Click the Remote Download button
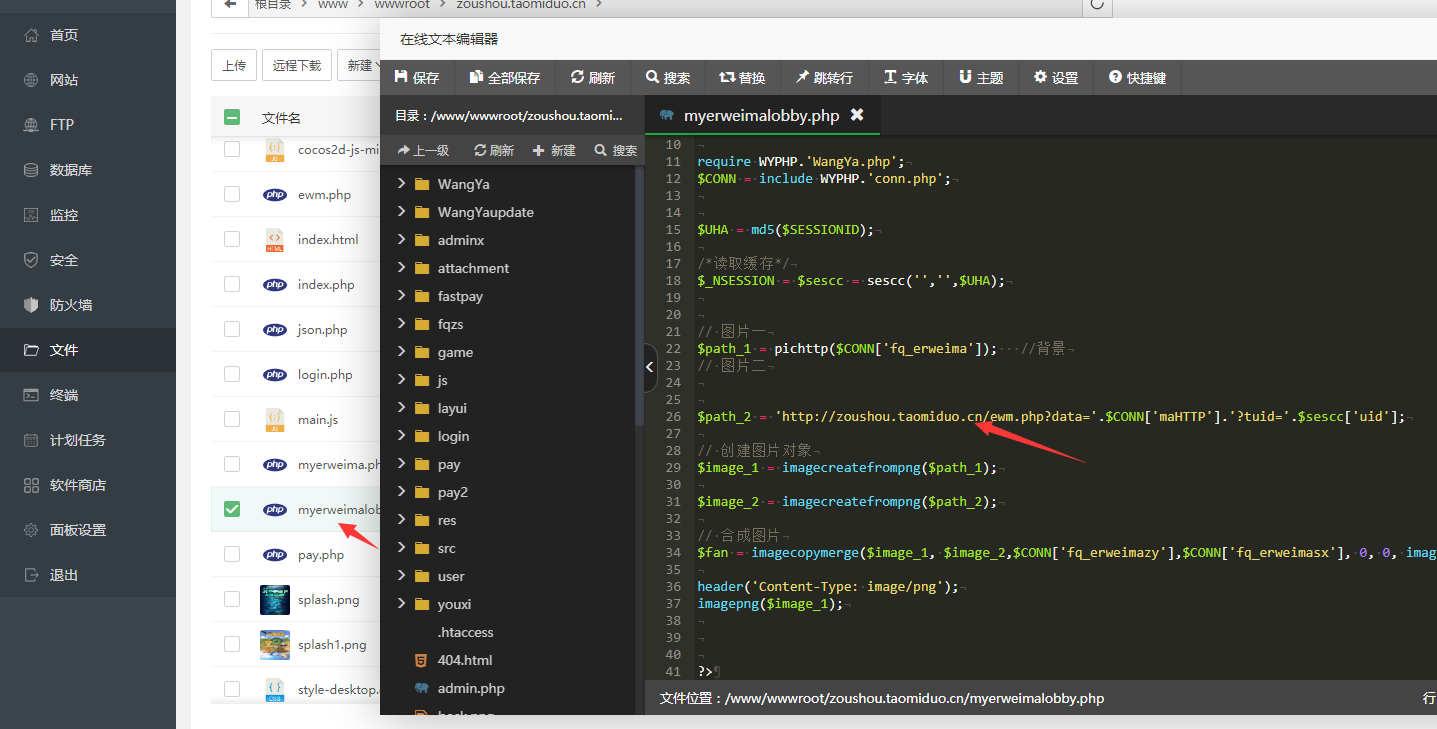This screenshot has width=1437, height=729. pyautogui.click(x=297, y=65)
